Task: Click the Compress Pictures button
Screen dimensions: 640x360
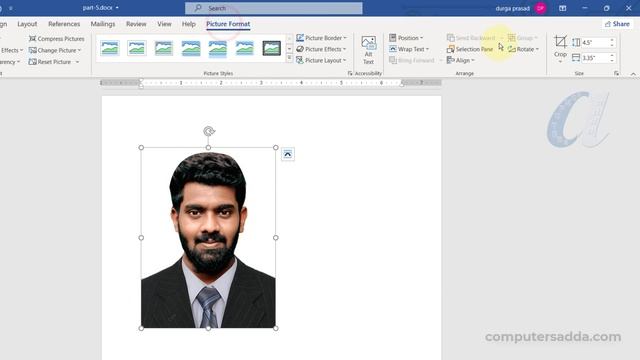Action: click(56, 39)
